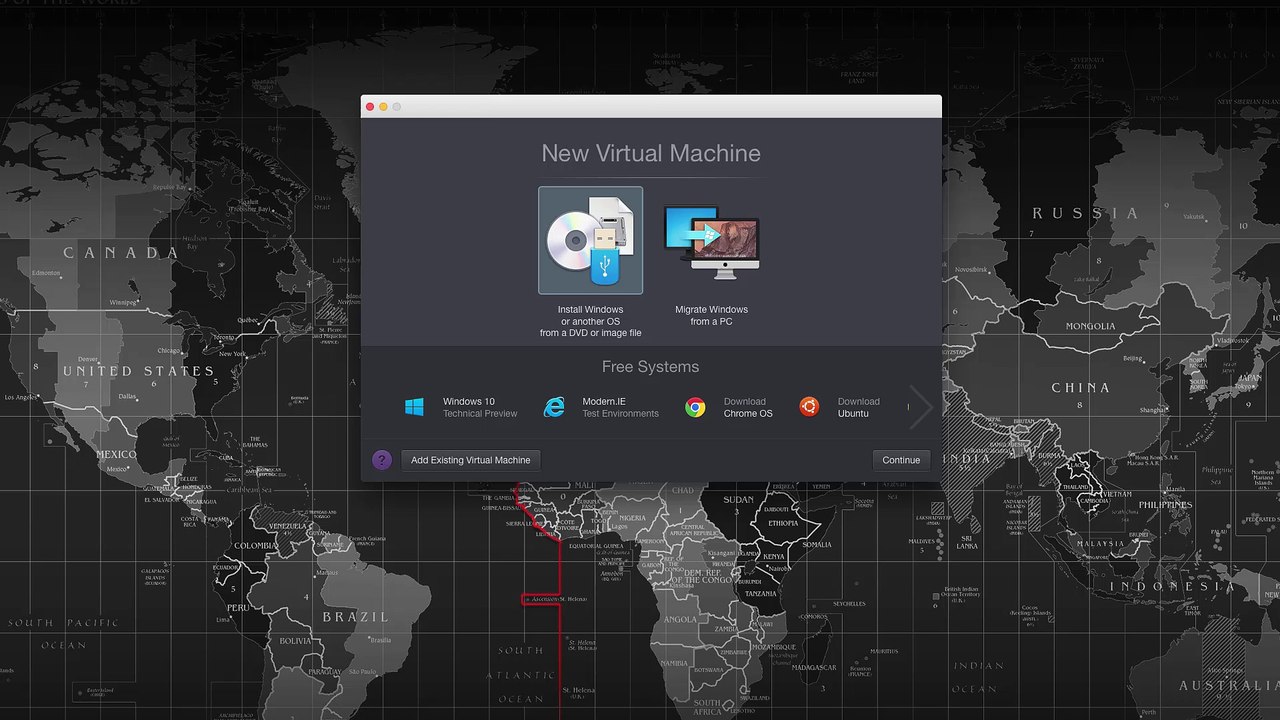Click the "Install Windows or another OS" caption
The height and width of the screenshot is (720, 1280).
[x=591, y=321]
